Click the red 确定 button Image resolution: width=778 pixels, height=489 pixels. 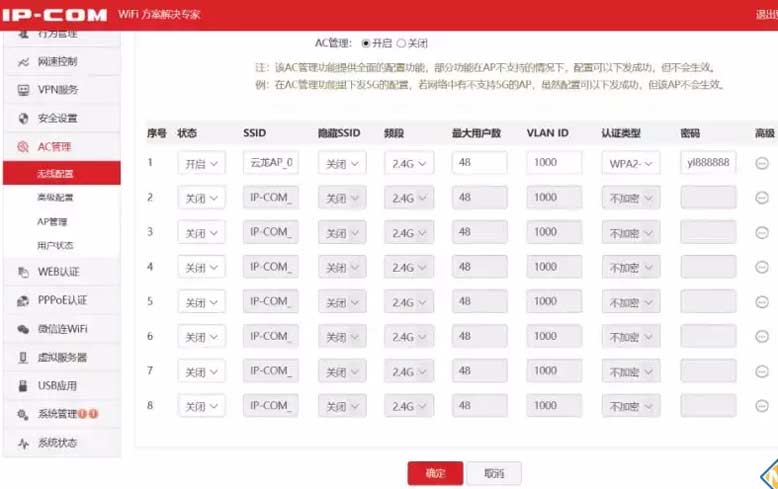click(435, 473)
